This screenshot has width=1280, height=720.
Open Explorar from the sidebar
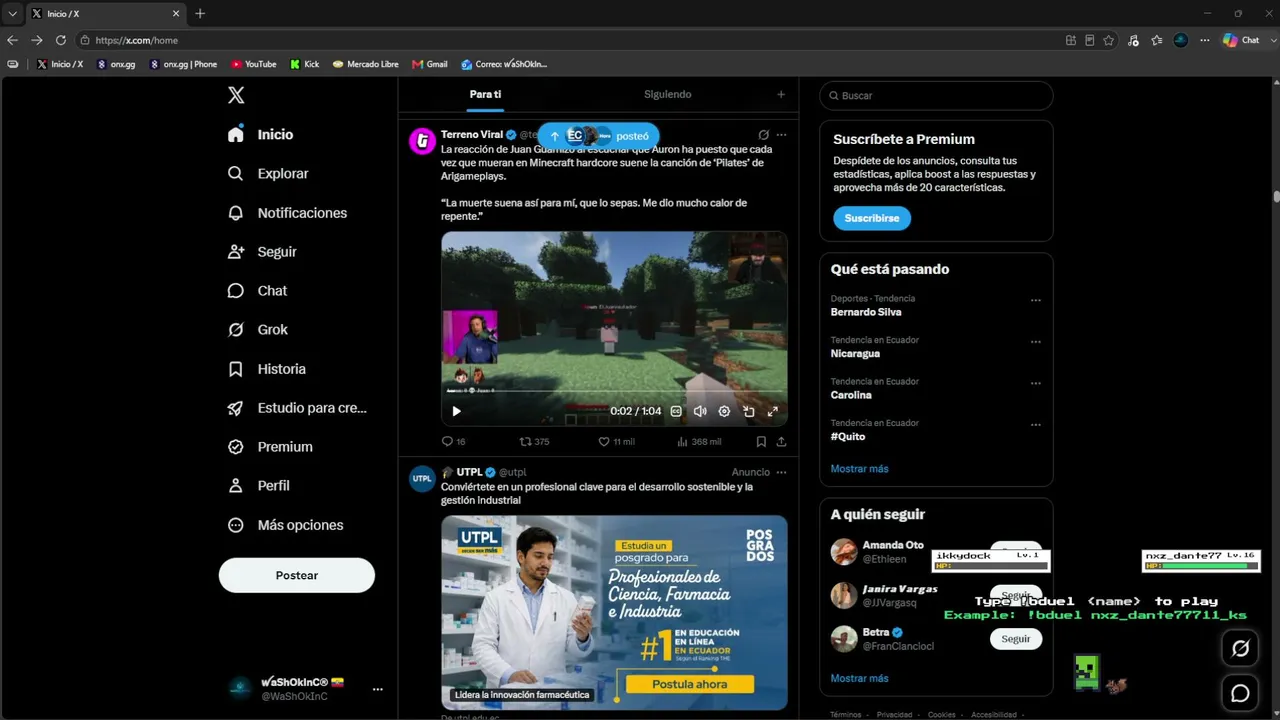click(268, 173)
